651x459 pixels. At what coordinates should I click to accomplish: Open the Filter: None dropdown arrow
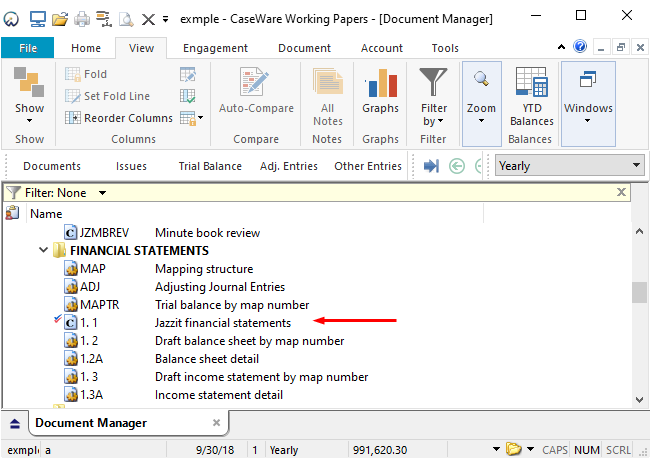[x=102, y=193]
